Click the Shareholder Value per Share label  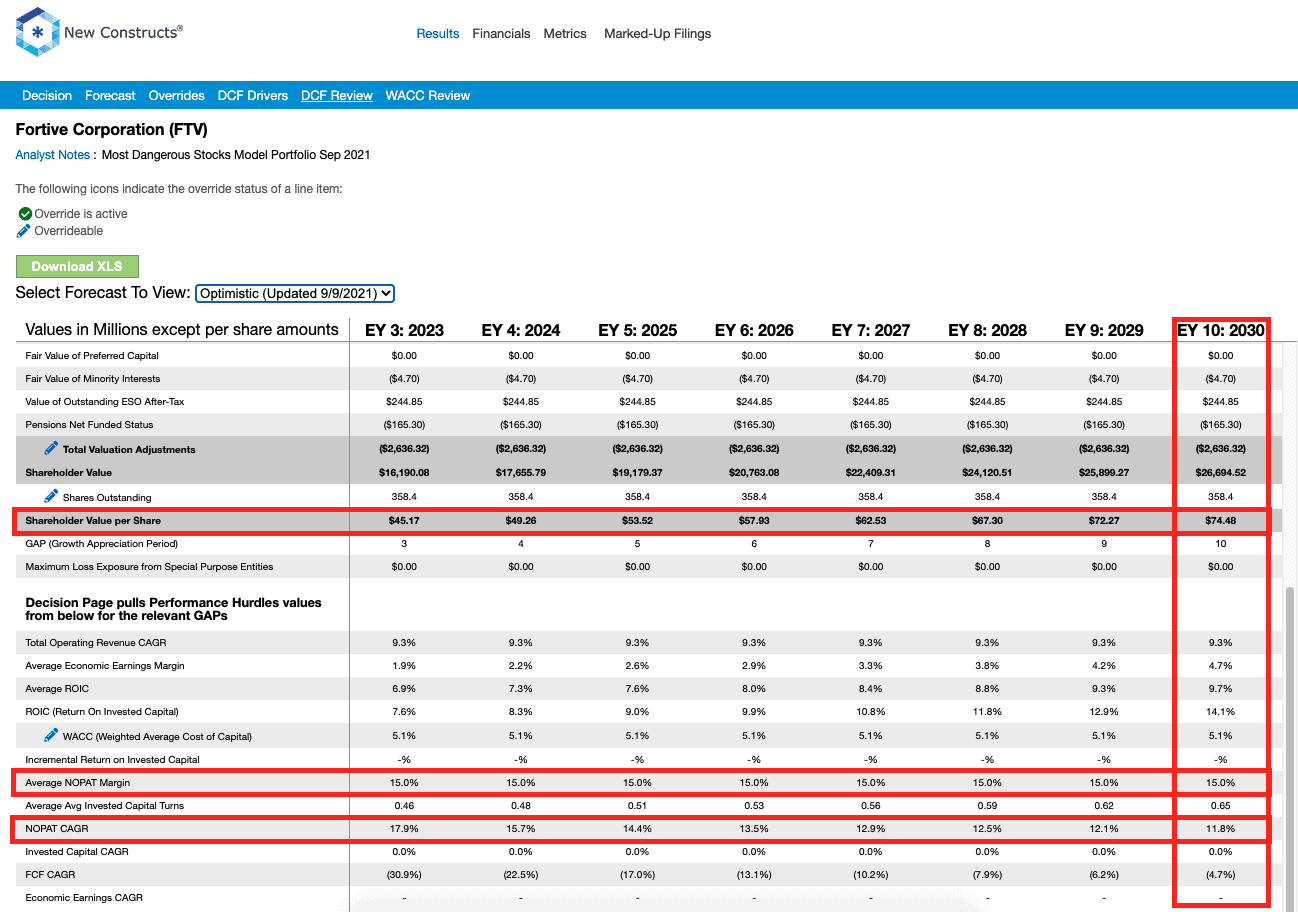pyautogui.click(x=93, y=521)
